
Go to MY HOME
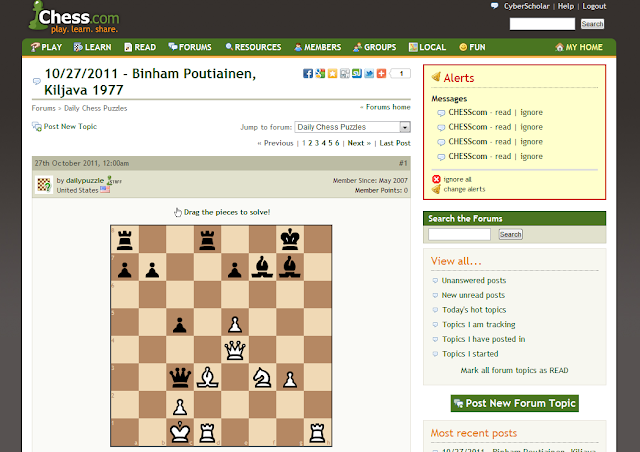[x=579, y=47]
